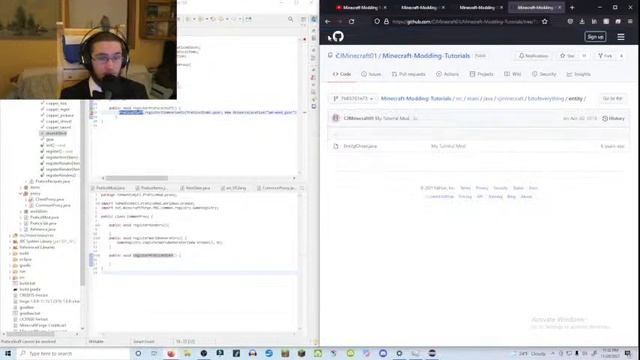
Task: Fork the repository with Fork button
Action: point(605,56)
